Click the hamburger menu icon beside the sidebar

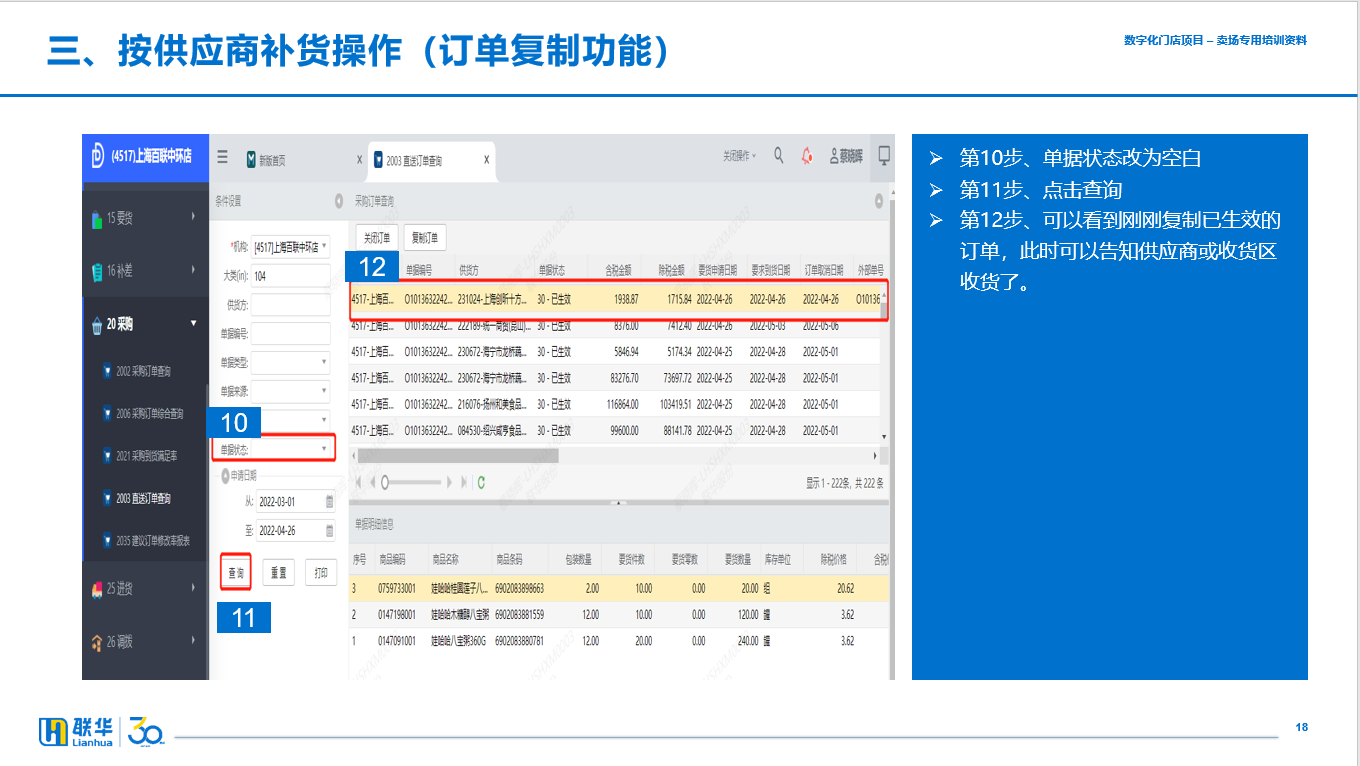pos(222,158)
